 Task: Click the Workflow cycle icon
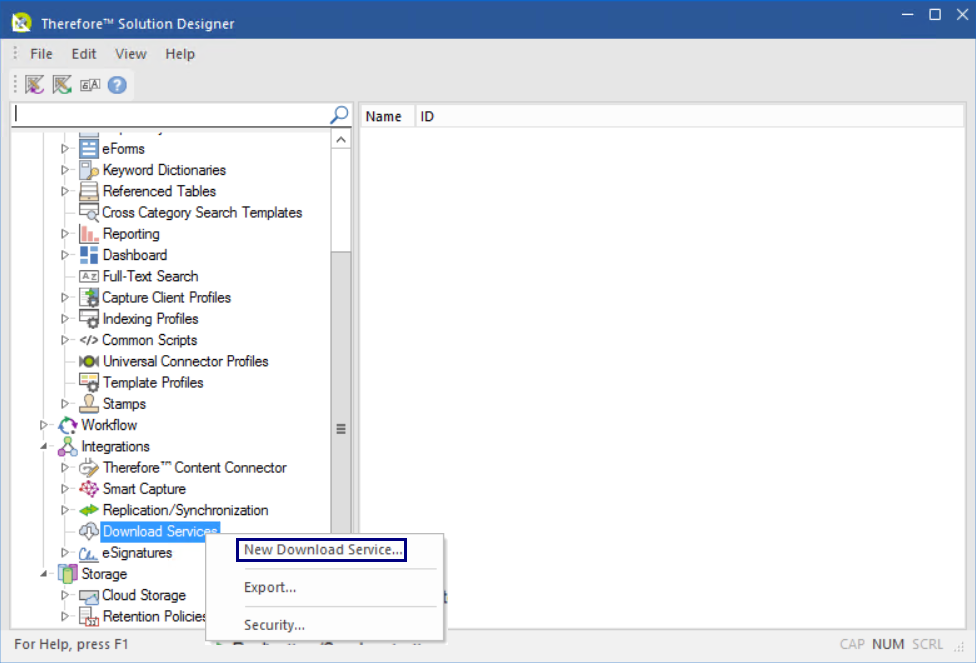point(67,425)
